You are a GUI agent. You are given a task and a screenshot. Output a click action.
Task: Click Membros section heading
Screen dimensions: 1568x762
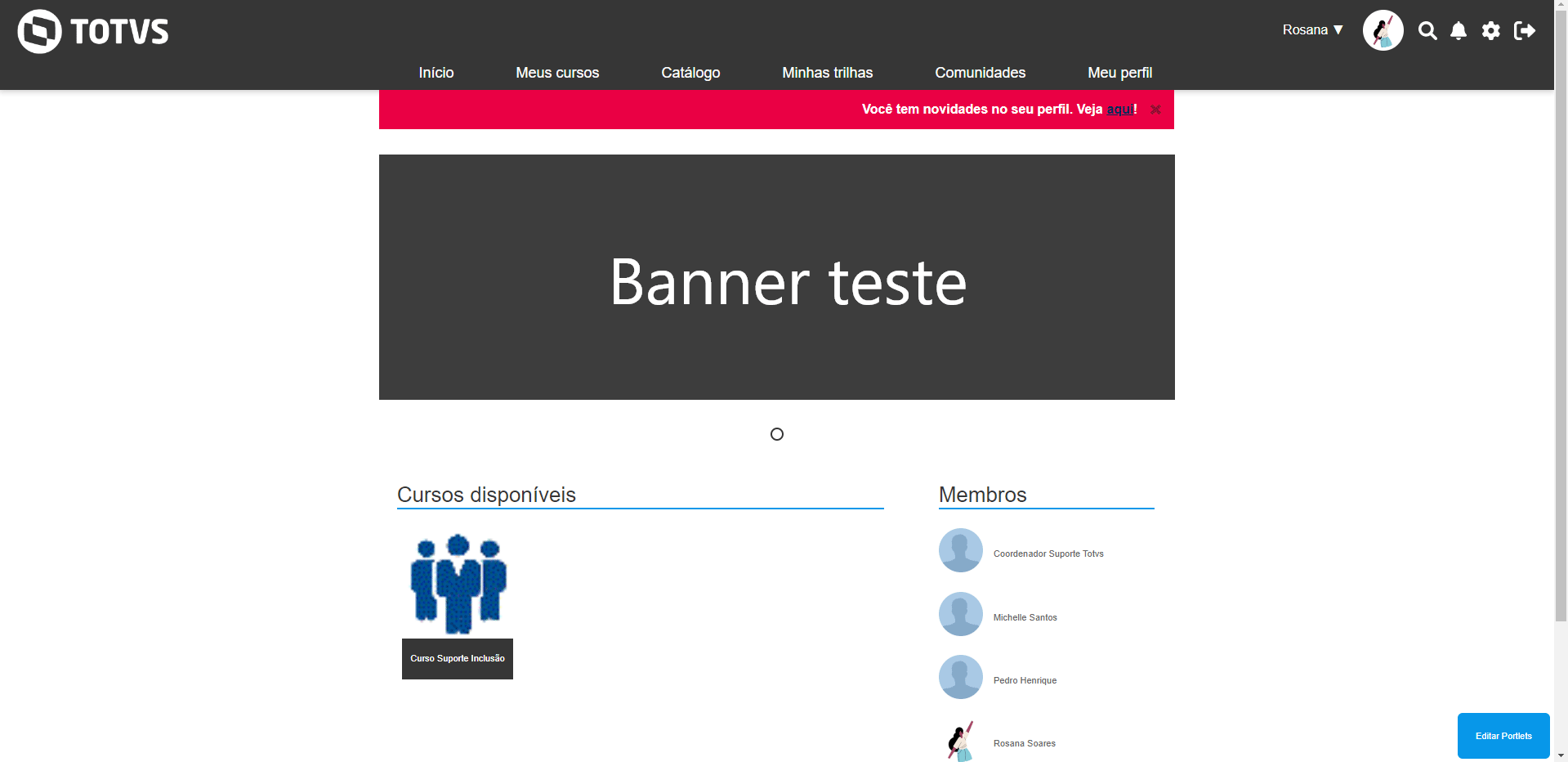pos(983,495)
